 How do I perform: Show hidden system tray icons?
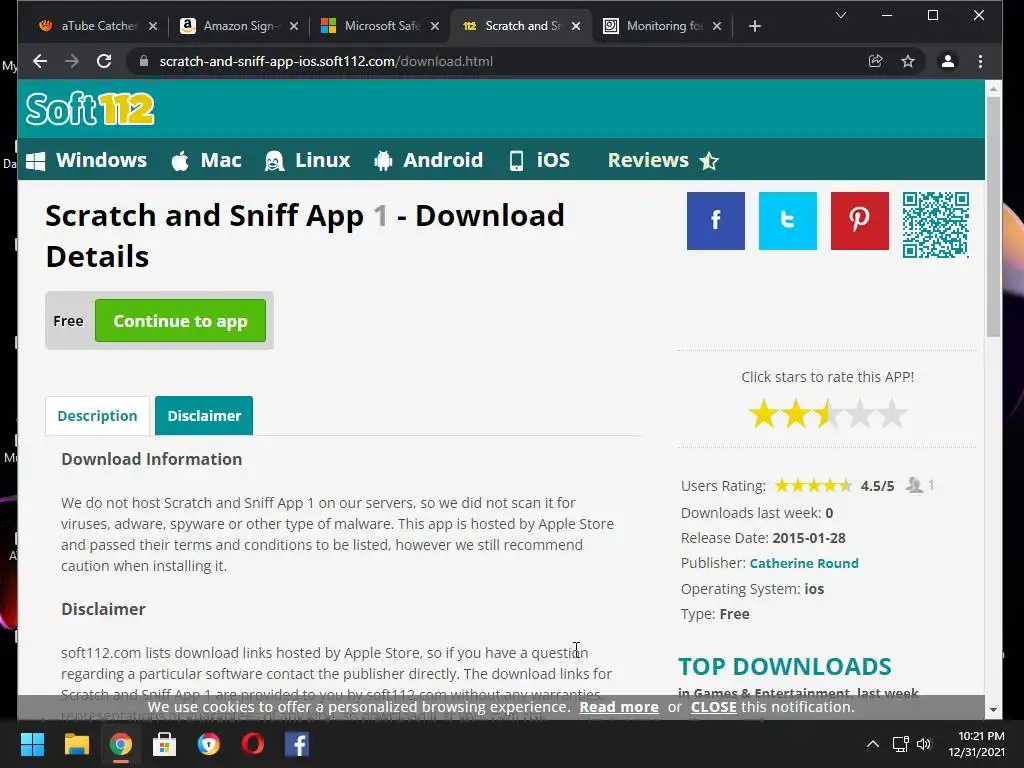872,744
